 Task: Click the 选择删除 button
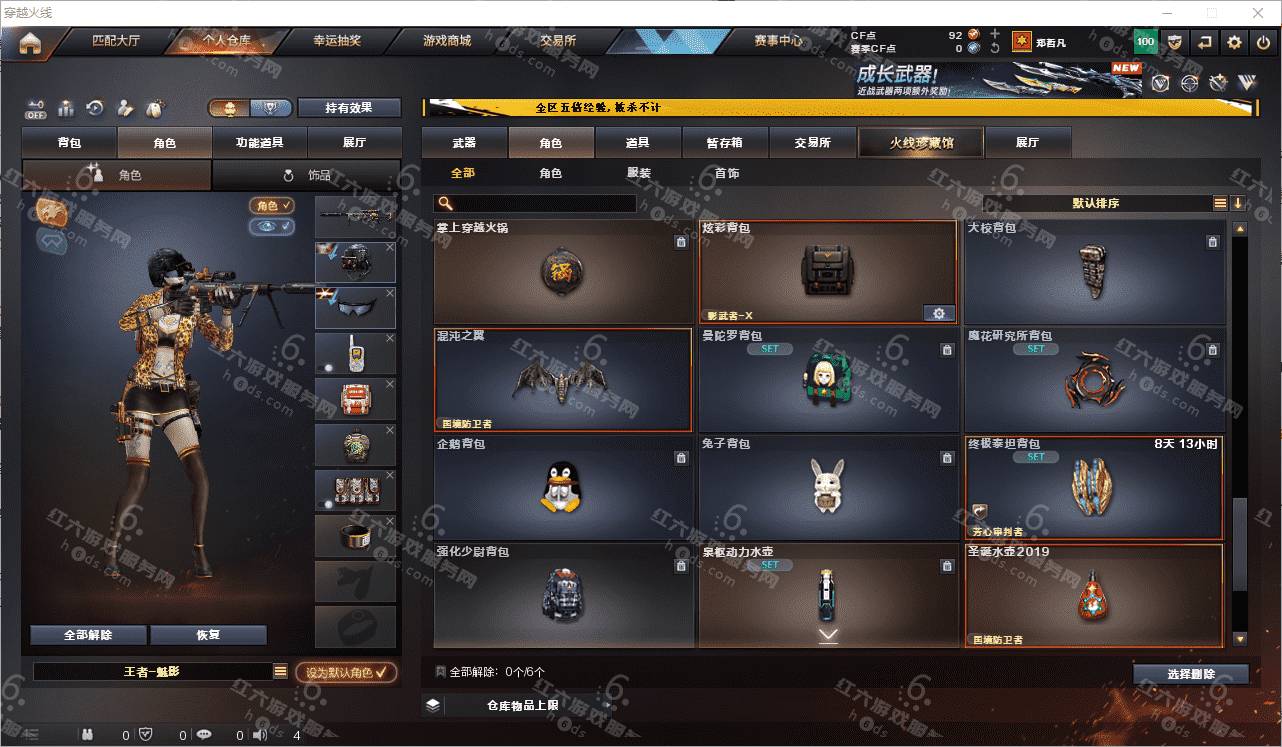1191,674
